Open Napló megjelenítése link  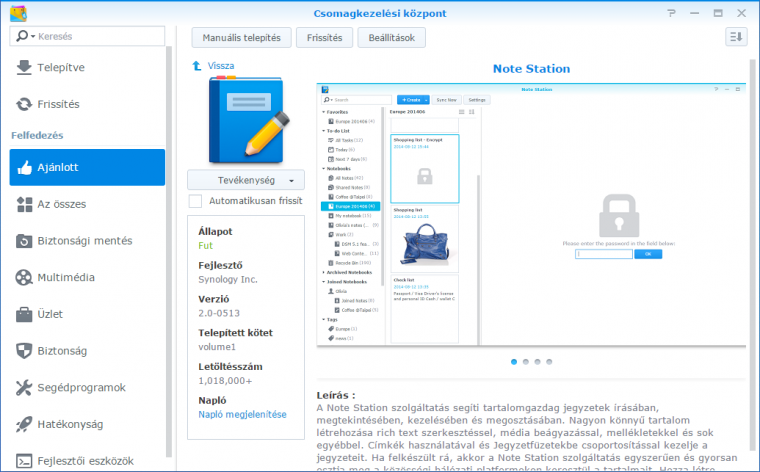[242, 414]
